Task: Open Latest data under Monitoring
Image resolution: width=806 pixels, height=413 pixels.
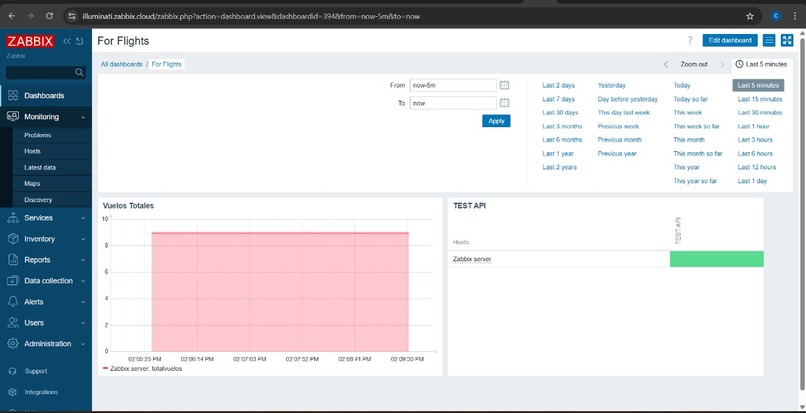Action: (40, 168)
